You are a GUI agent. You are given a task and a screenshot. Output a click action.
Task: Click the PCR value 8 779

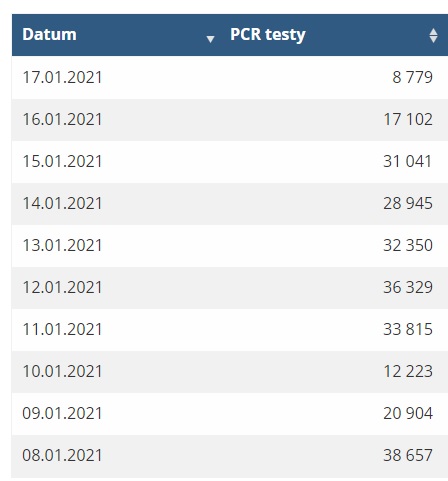pos(412,77)
